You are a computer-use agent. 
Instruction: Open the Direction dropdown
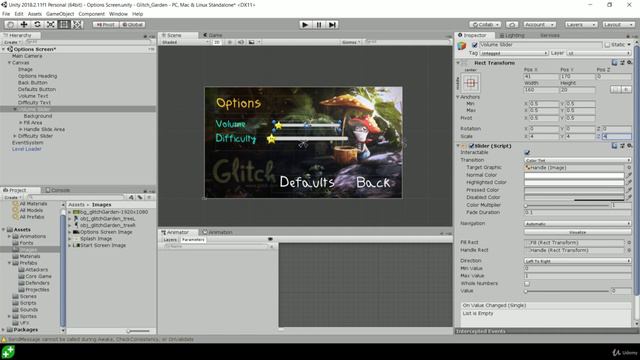click(578, 260)
